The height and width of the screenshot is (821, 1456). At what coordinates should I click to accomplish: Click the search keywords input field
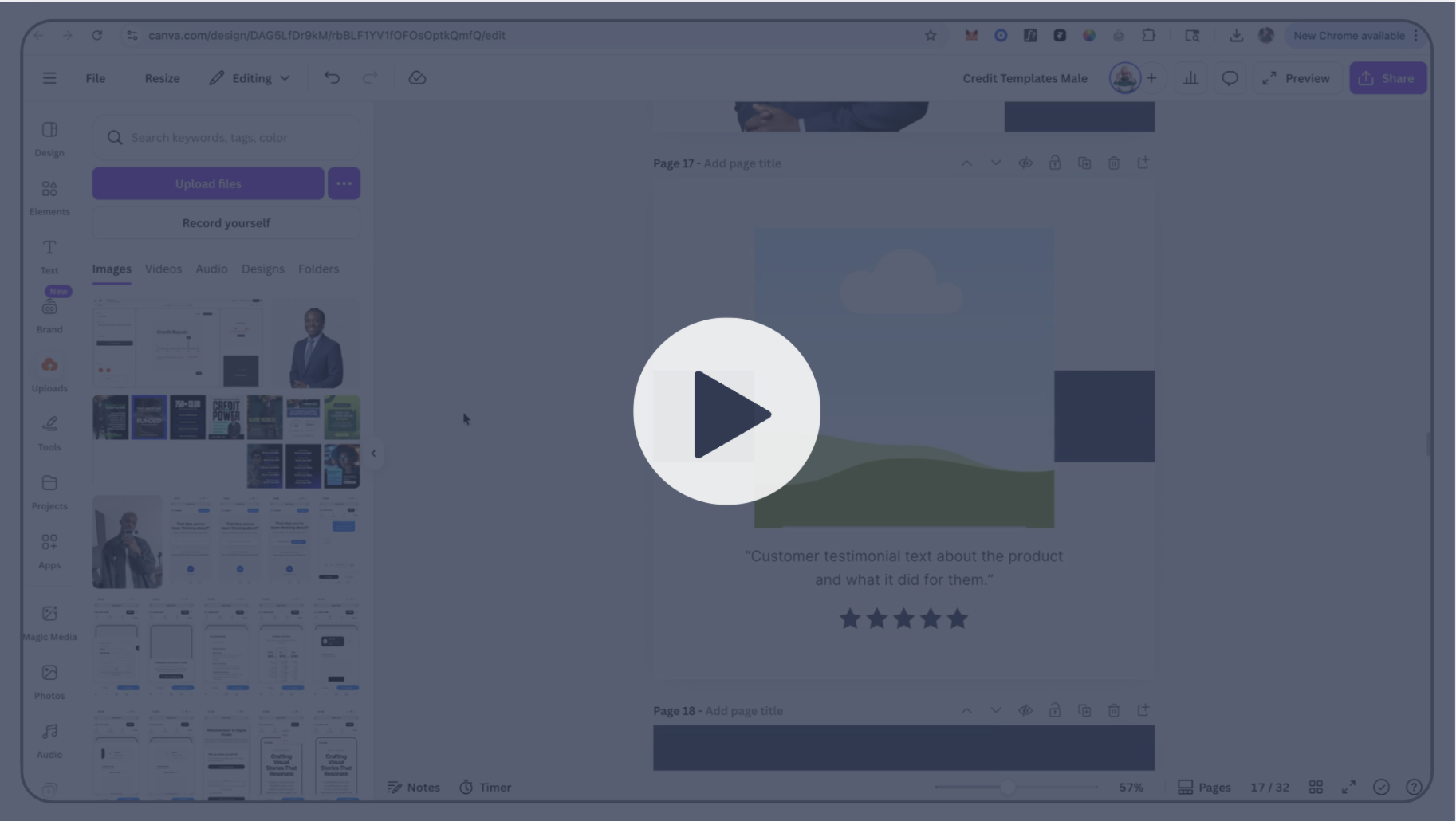(226, 136)
